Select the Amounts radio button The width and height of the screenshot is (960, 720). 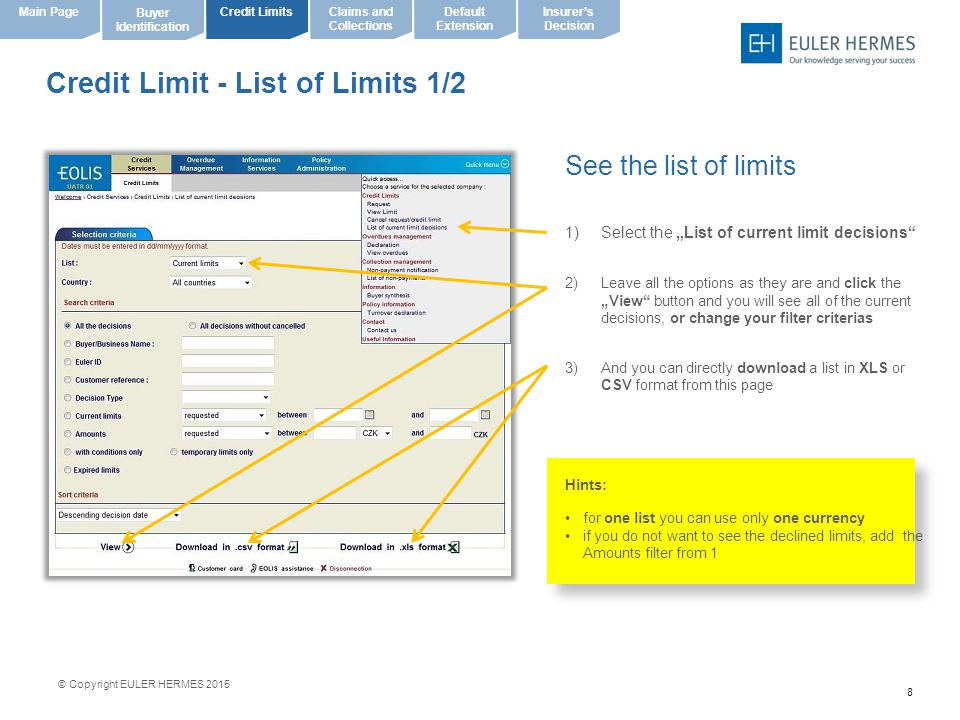click(x=67, y=433)
